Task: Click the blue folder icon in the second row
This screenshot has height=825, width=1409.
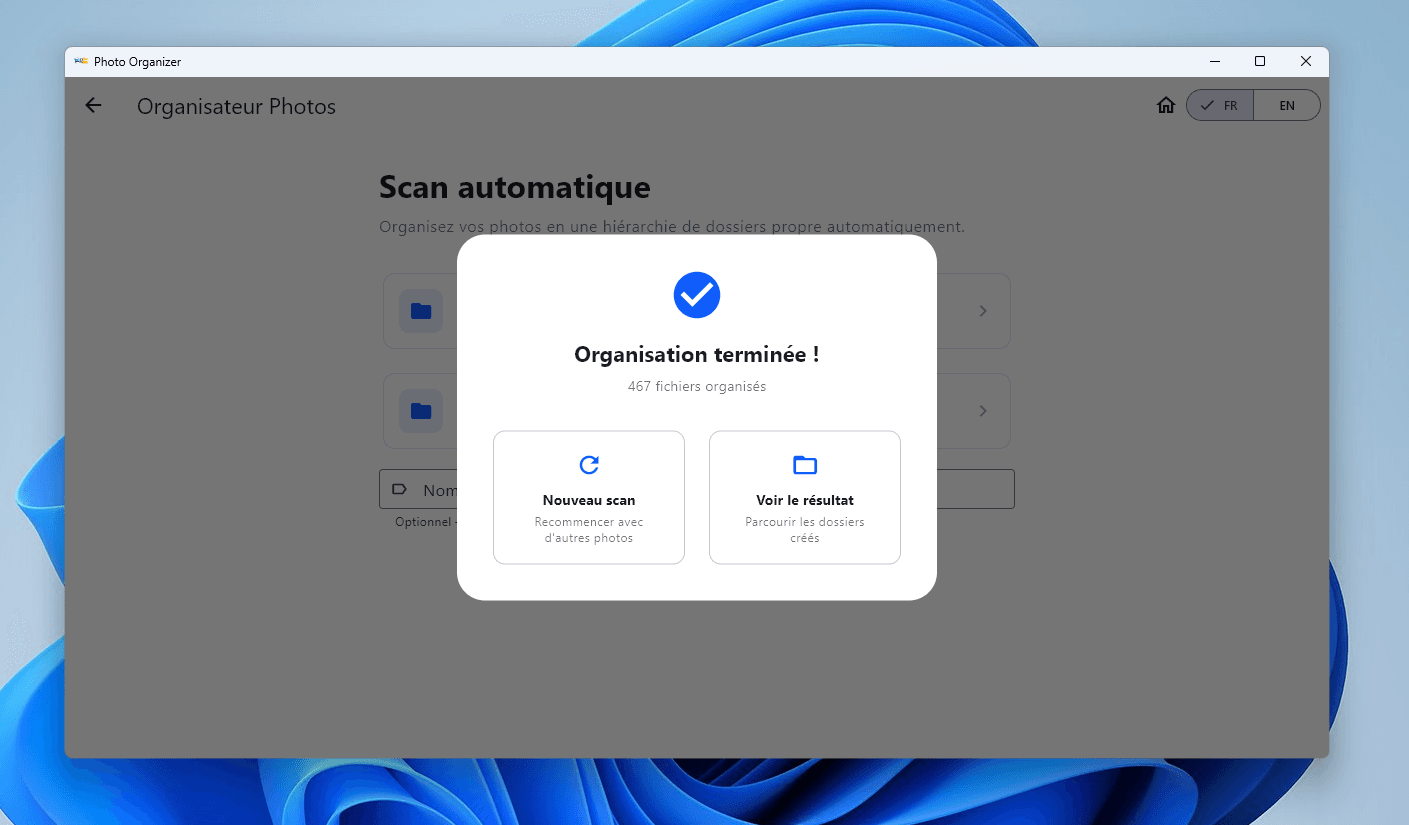Action: coord(421,411)
